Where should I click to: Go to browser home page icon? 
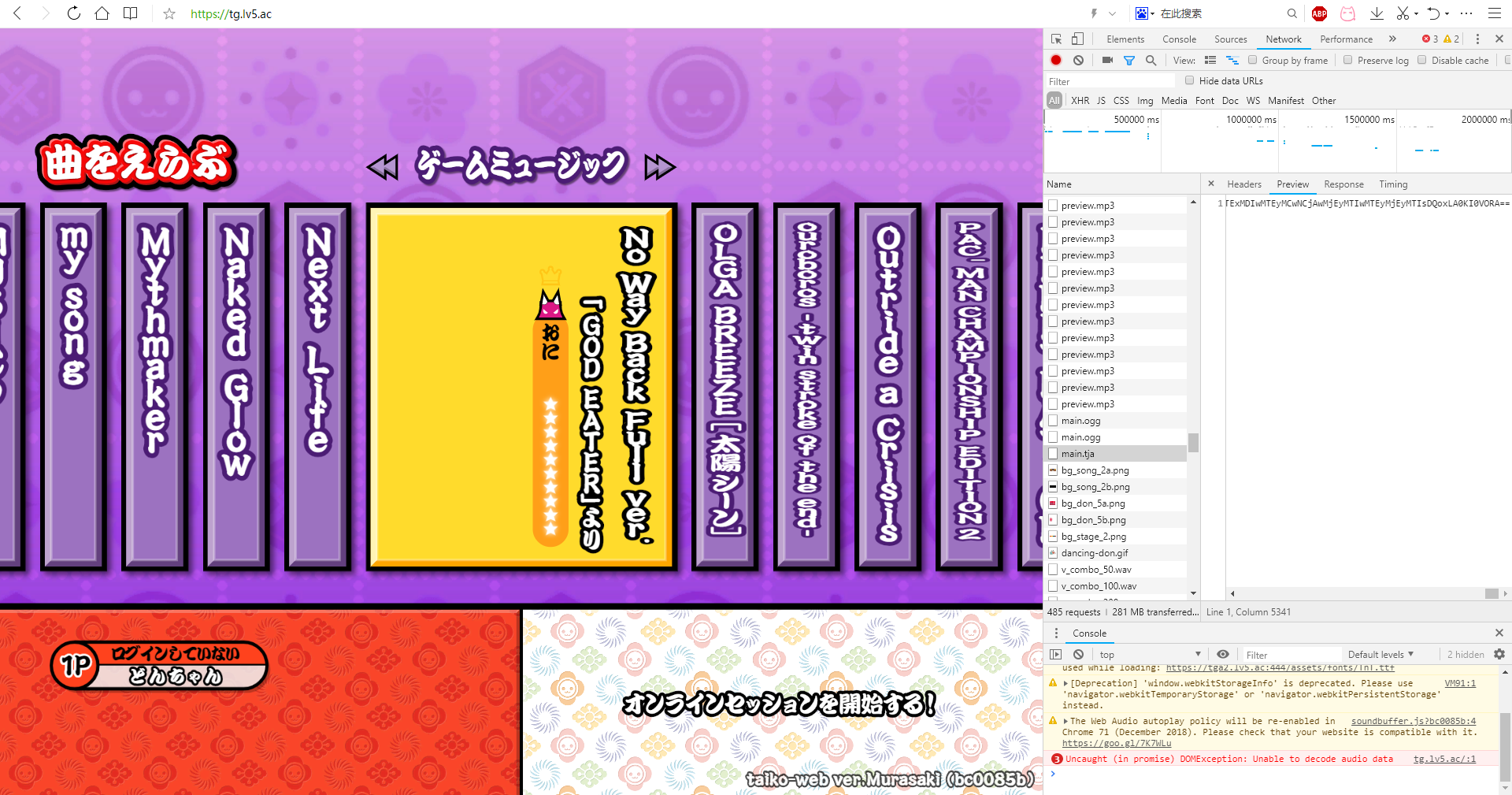(102, 13)
